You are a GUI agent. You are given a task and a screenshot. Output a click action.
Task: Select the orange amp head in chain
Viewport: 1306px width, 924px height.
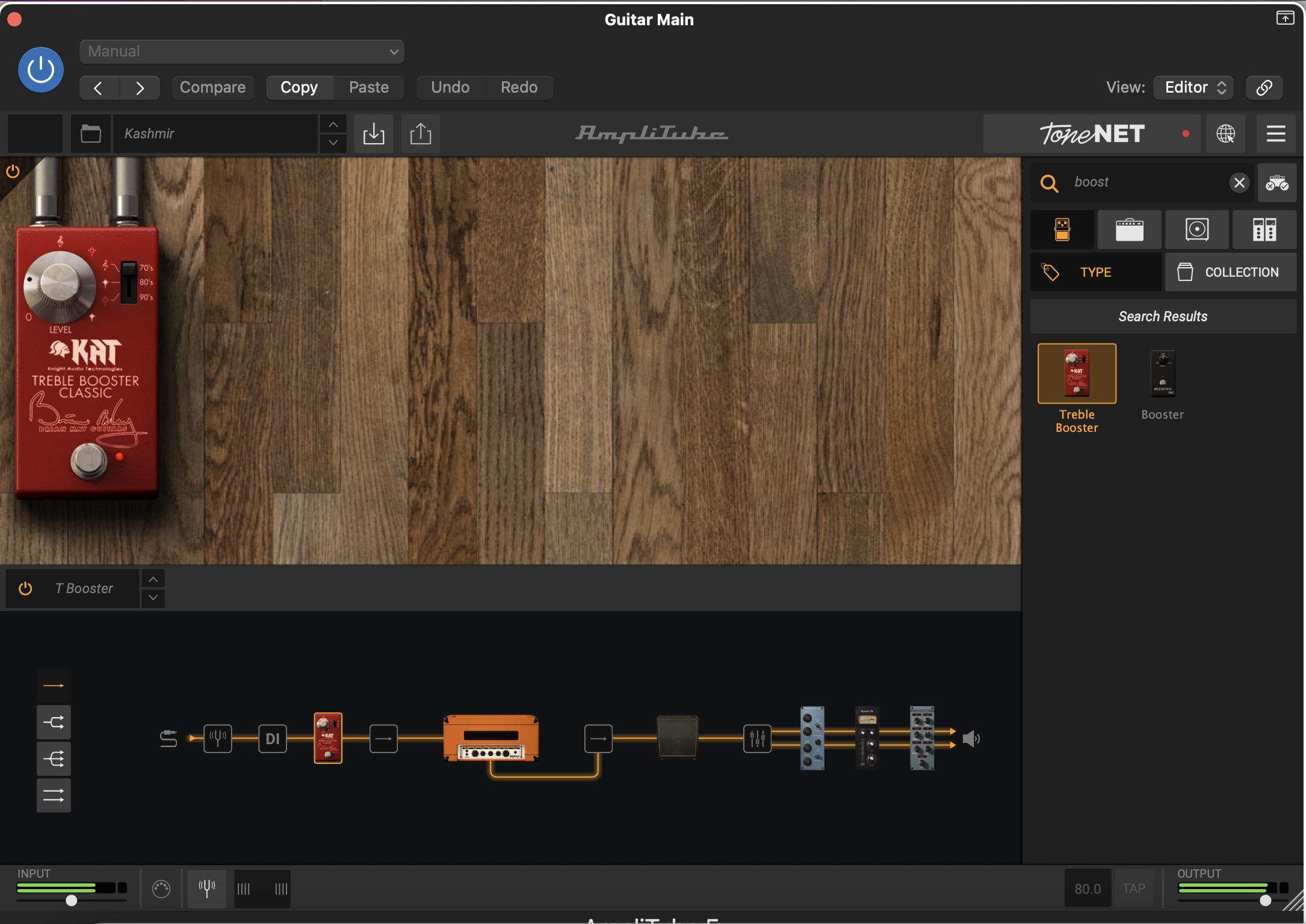pos(491,738)
